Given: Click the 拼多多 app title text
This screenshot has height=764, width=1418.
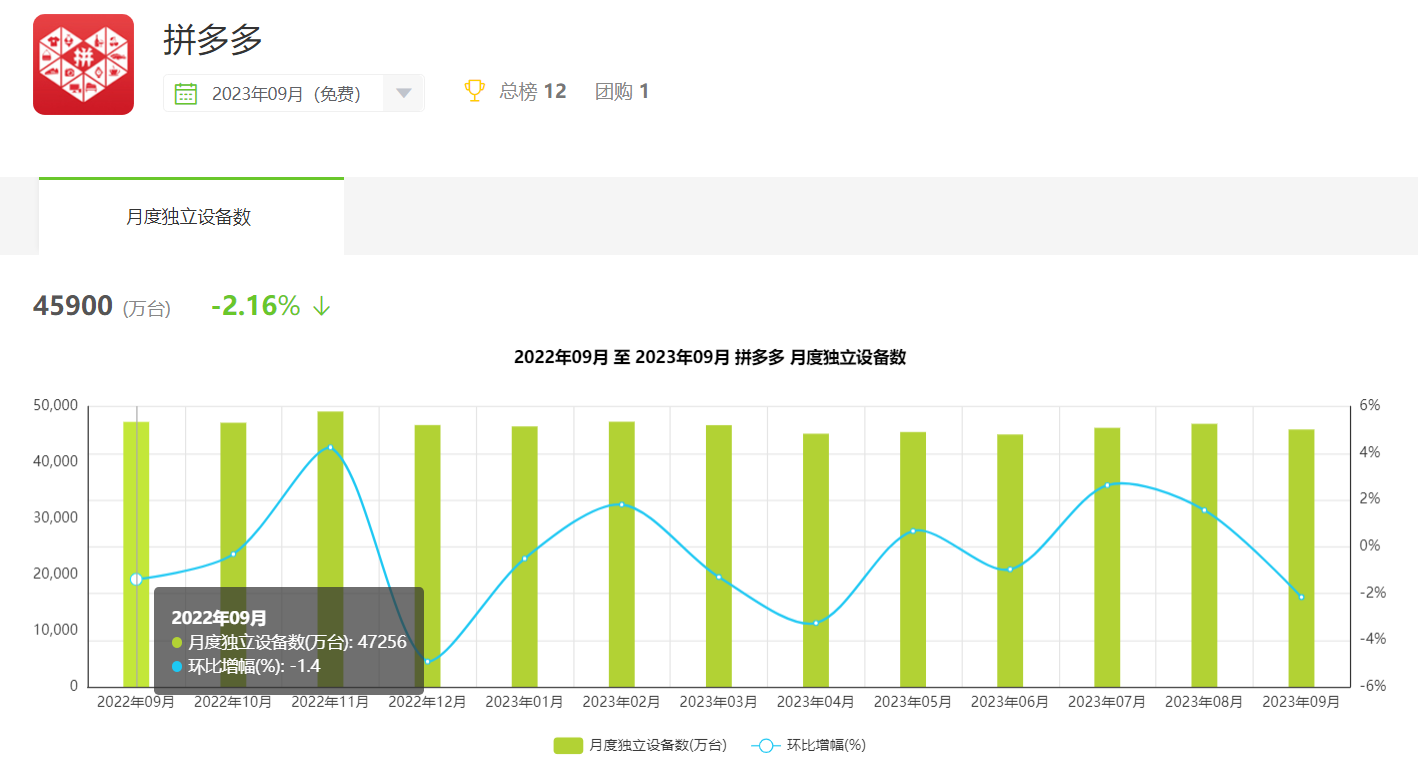Looking at the screenshot, I should point(213,40).
